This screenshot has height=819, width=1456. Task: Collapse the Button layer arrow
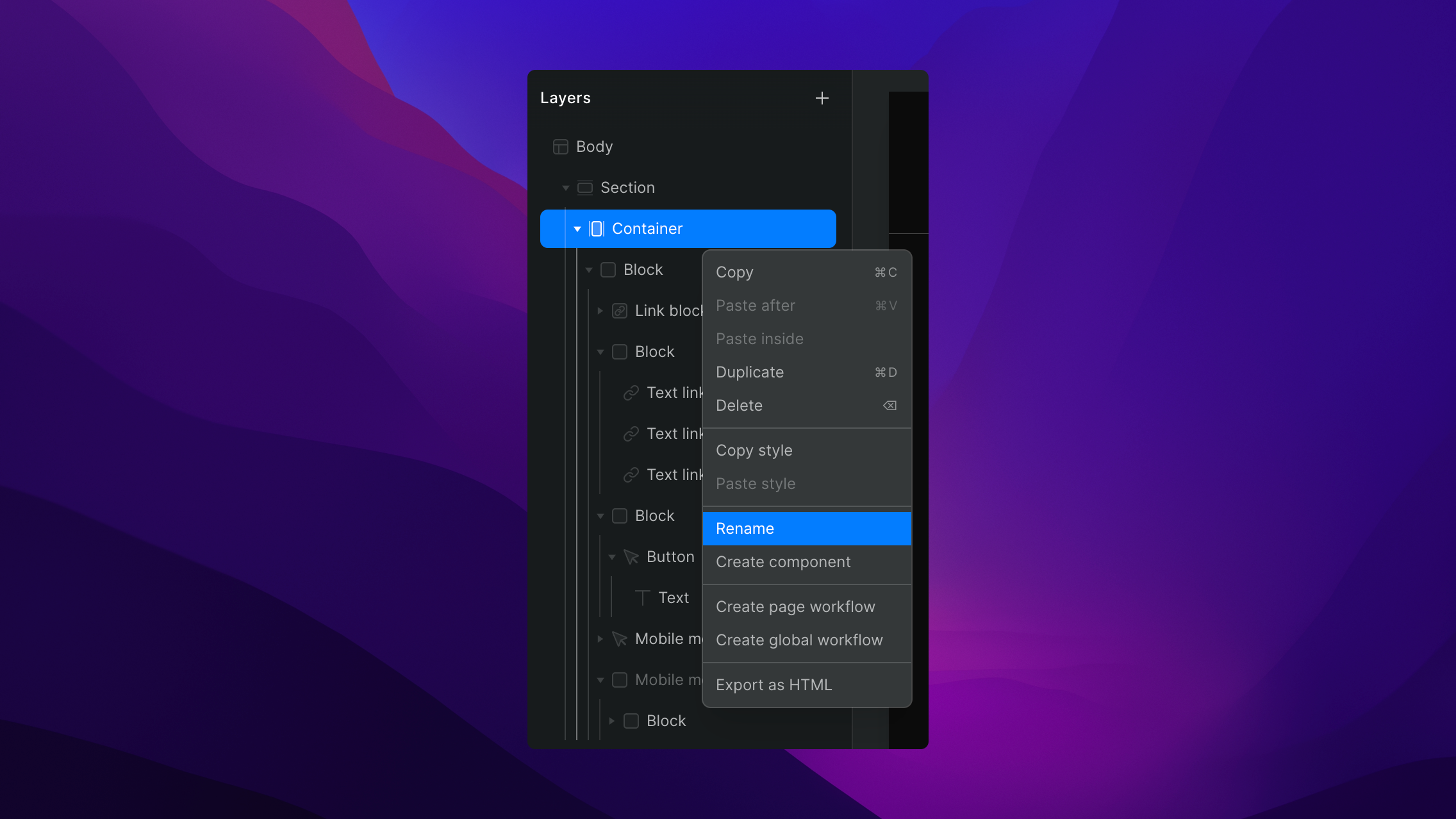point(612,557)
